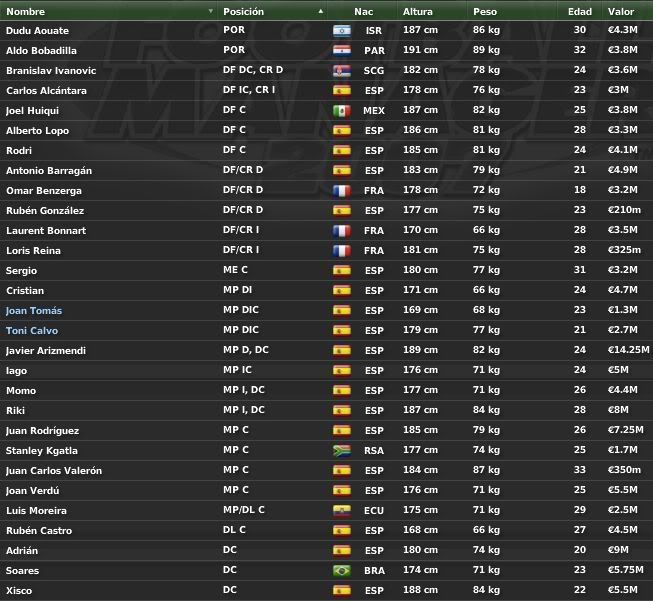The image size is (653, 601).
Task: Click the Spain flag icon for Riki
Action: [342, 411]
